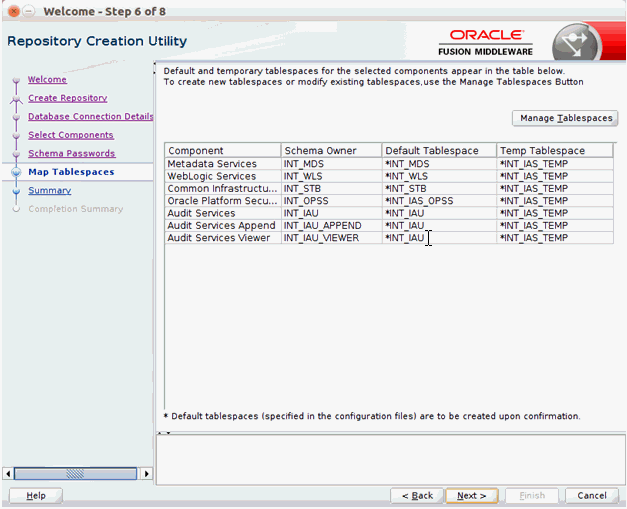Go to the Summary step link

[x=50, y=190]
